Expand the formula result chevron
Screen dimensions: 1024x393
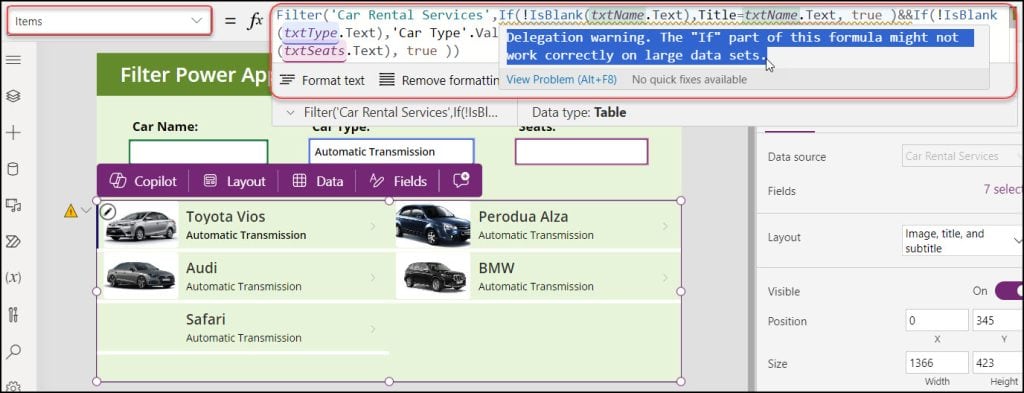click(x=290, y=112)
